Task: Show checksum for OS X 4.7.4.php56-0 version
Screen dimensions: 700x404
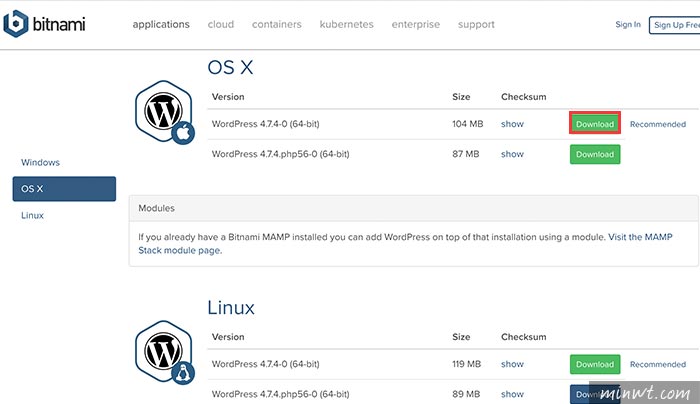Action: 512,154
